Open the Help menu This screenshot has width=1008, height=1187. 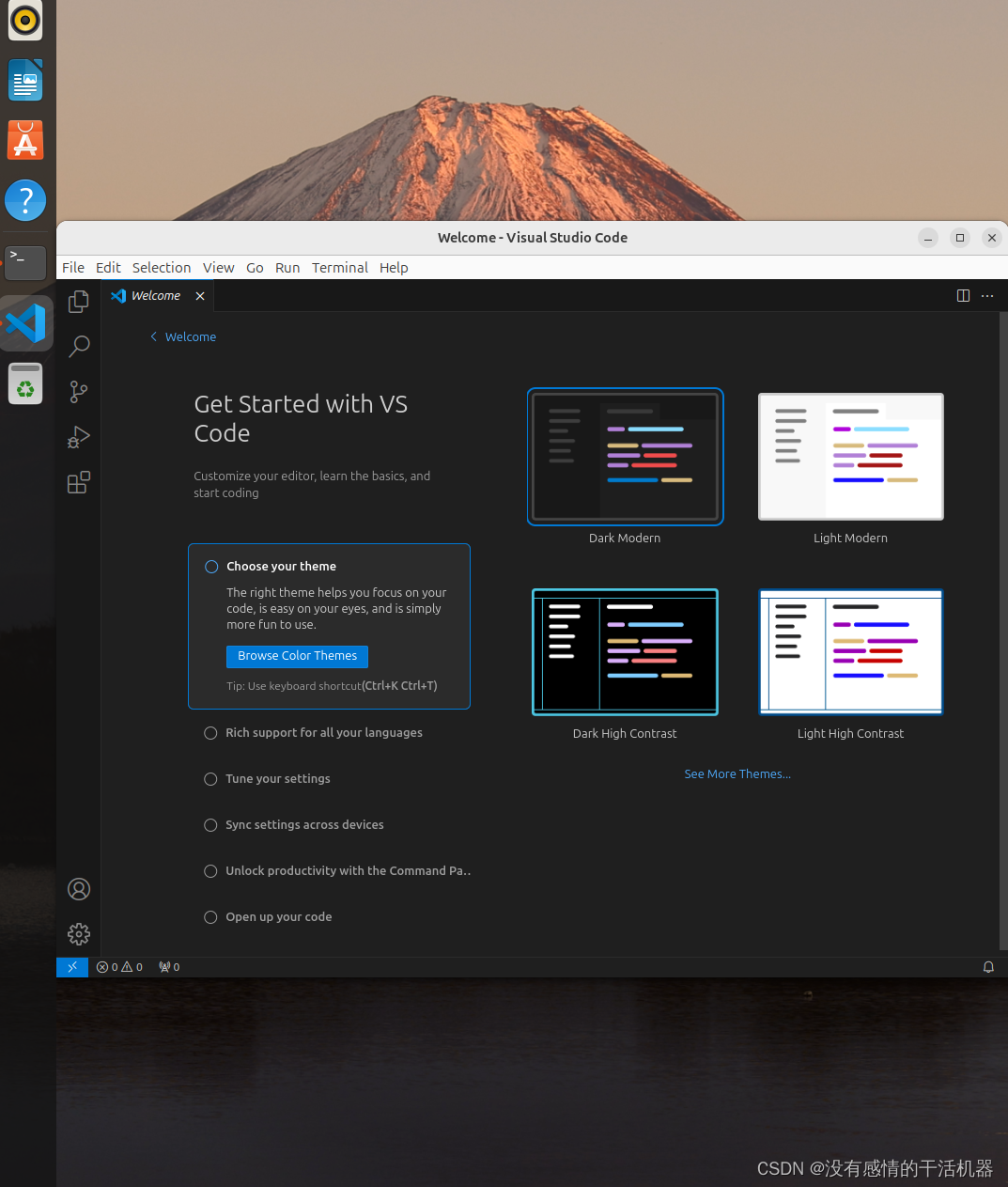[x=394, y=268]
